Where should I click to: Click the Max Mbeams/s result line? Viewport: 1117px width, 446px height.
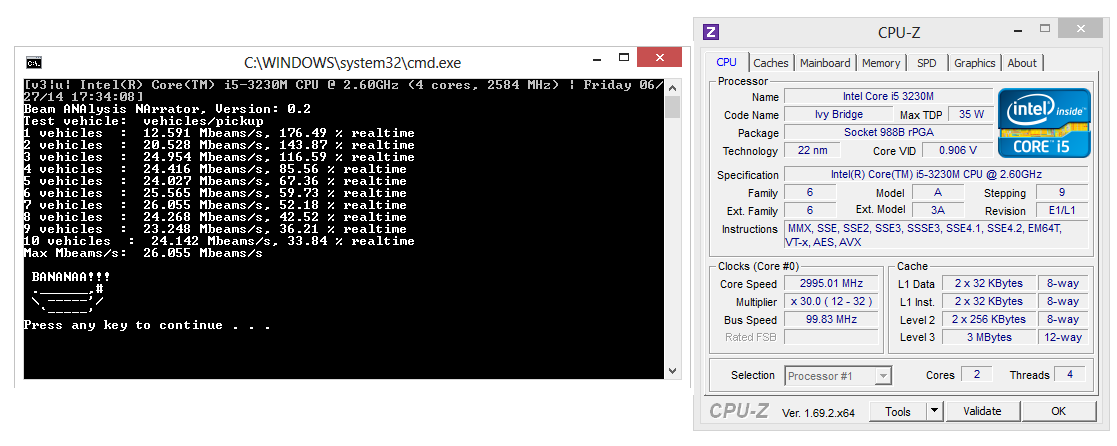point(142,253)
